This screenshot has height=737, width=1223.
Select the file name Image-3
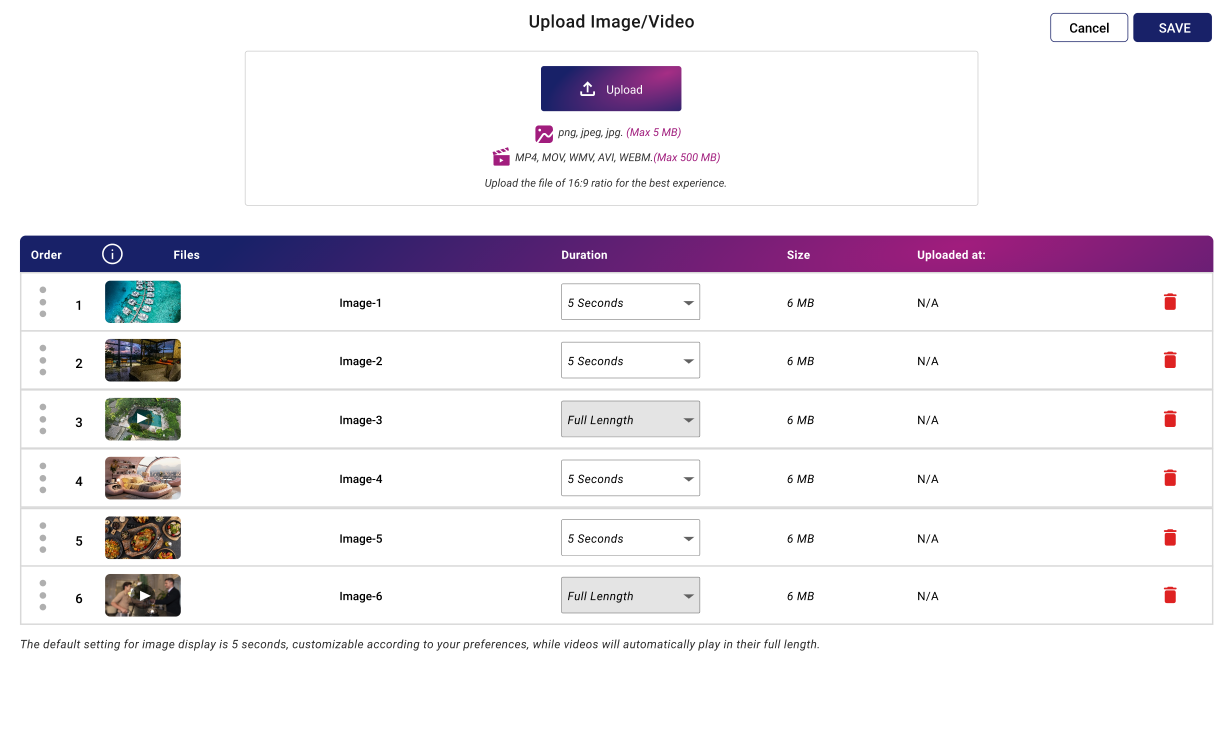point(360,420)
